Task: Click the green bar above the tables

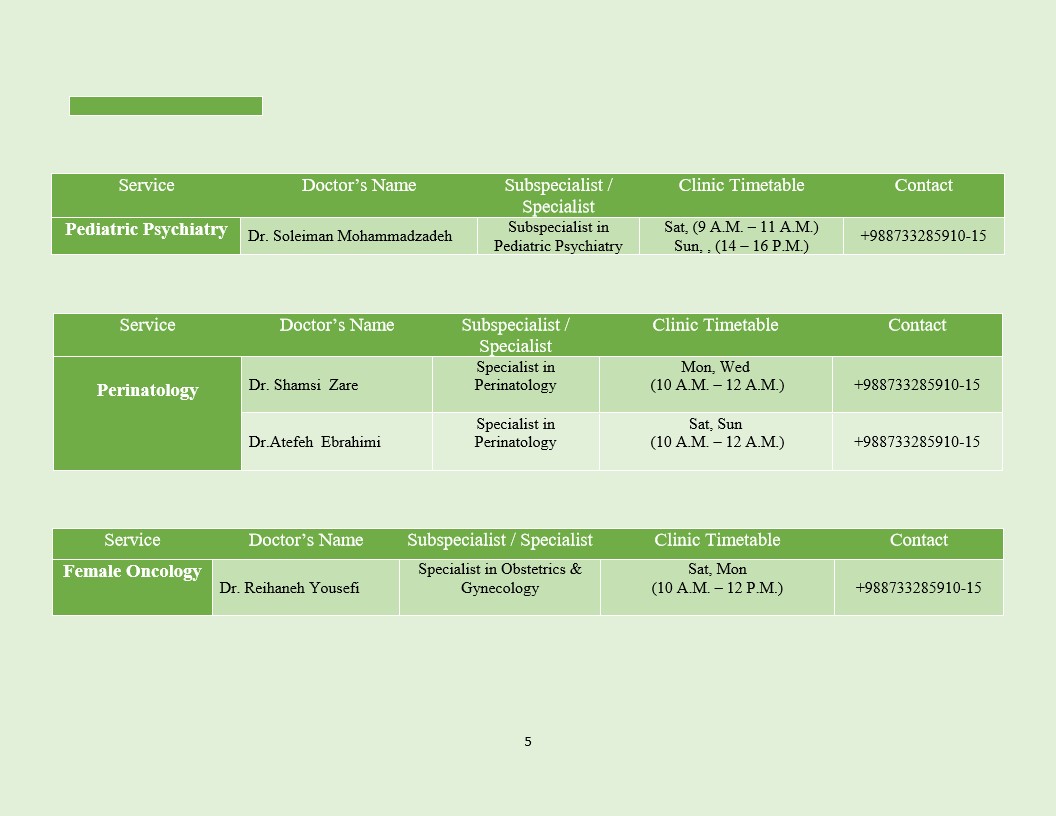Action: [x=166, y=106]
